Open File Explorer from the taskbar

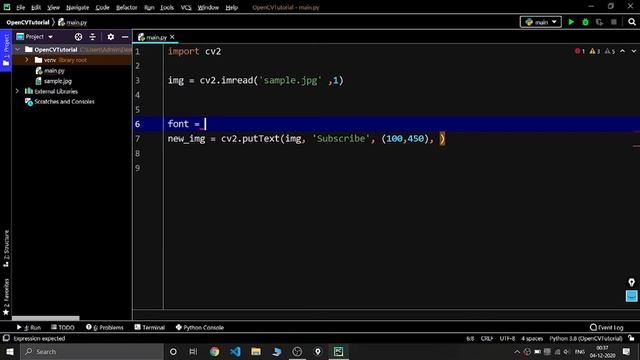pos(256,351)
